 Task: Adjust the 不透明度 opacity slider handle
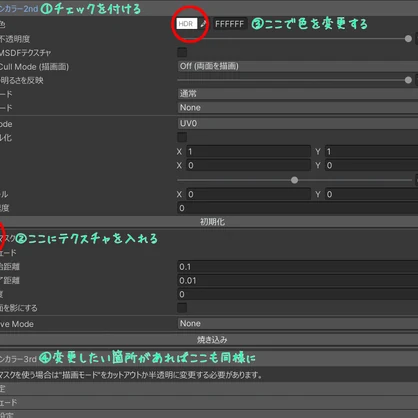point(408,39)
